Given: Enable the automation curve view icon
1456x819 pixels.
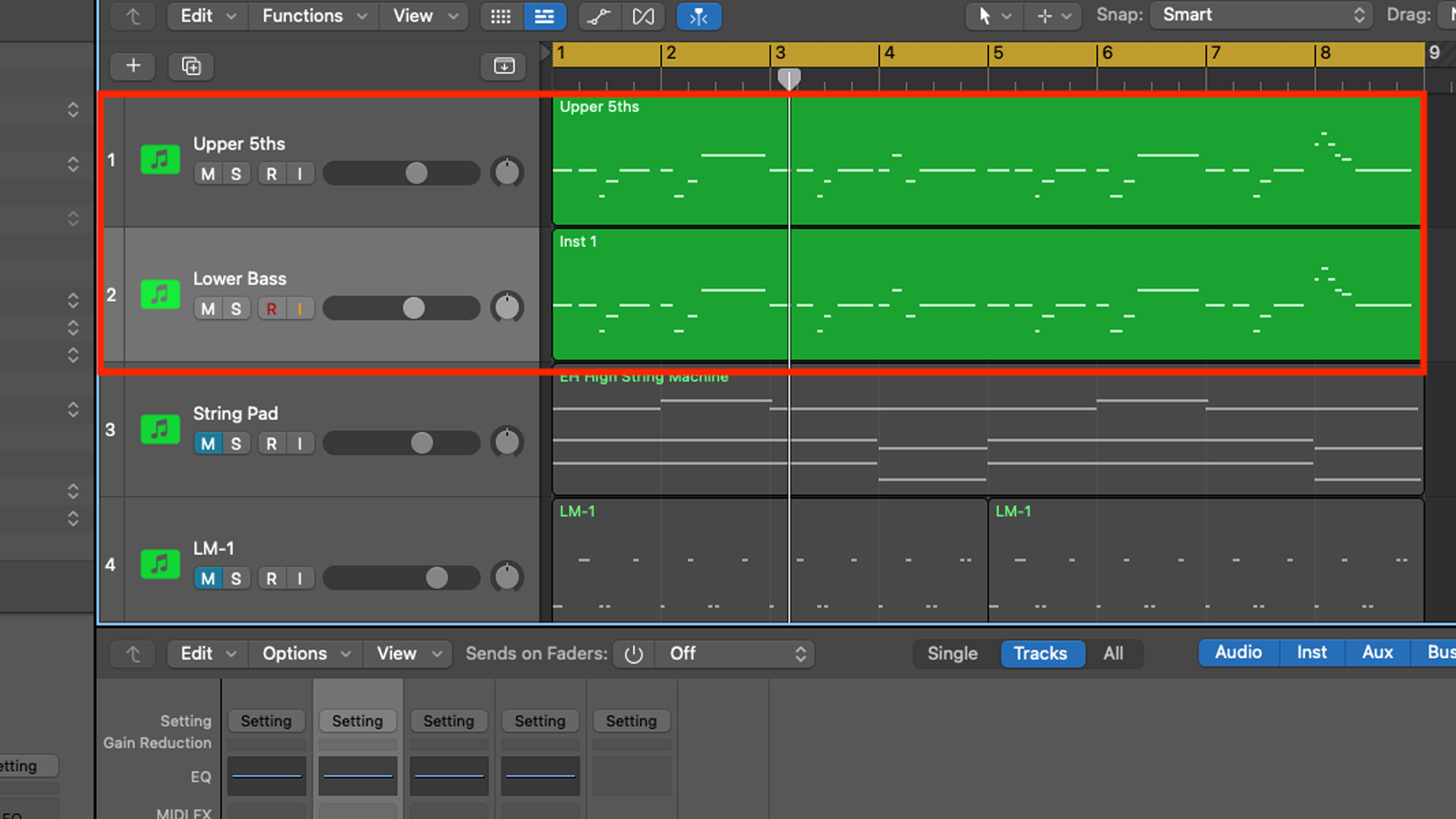Looking at the screenshot, I should [x=599, y=16].
